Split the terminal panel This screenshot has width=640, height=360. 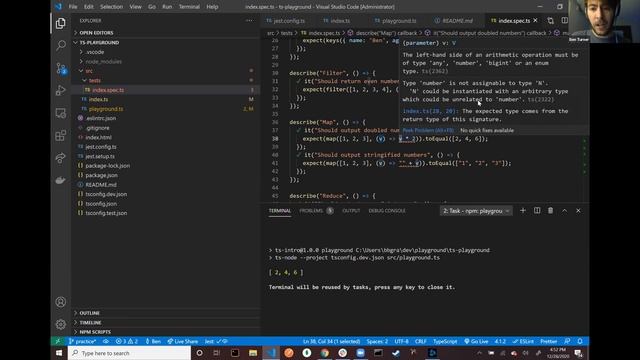(x=537, y=211)
